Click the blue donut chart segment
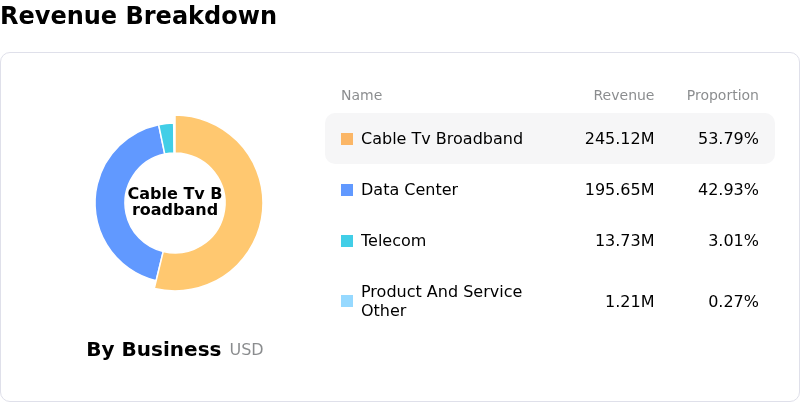The height and width of the screenshot is (402, 800). pos(115,210)
